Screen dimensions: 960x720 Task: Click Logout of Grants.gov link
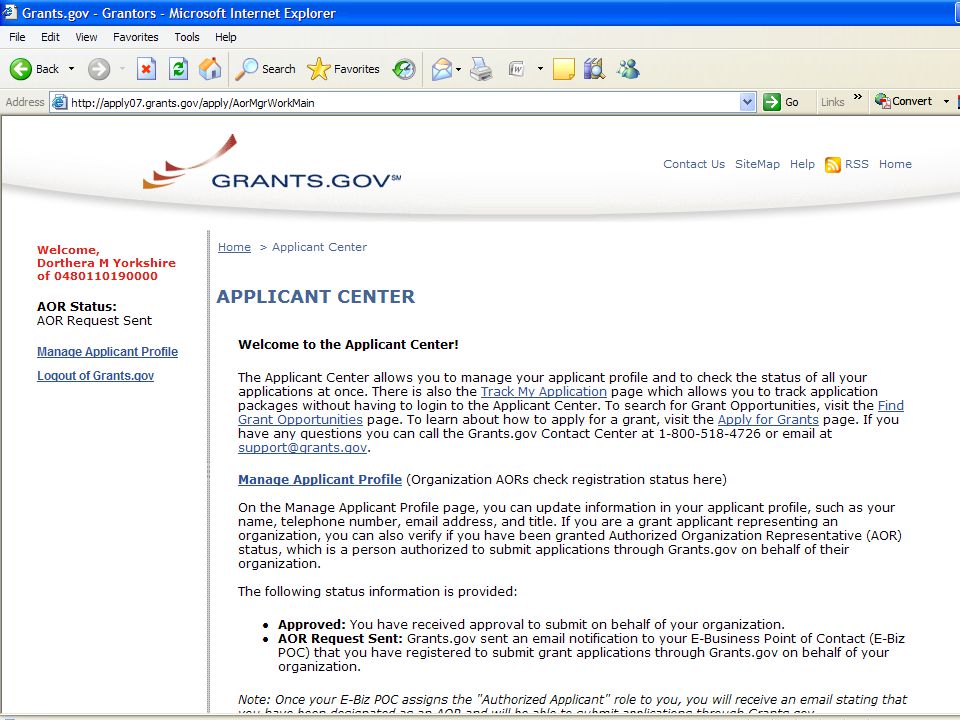coord(96,376)
